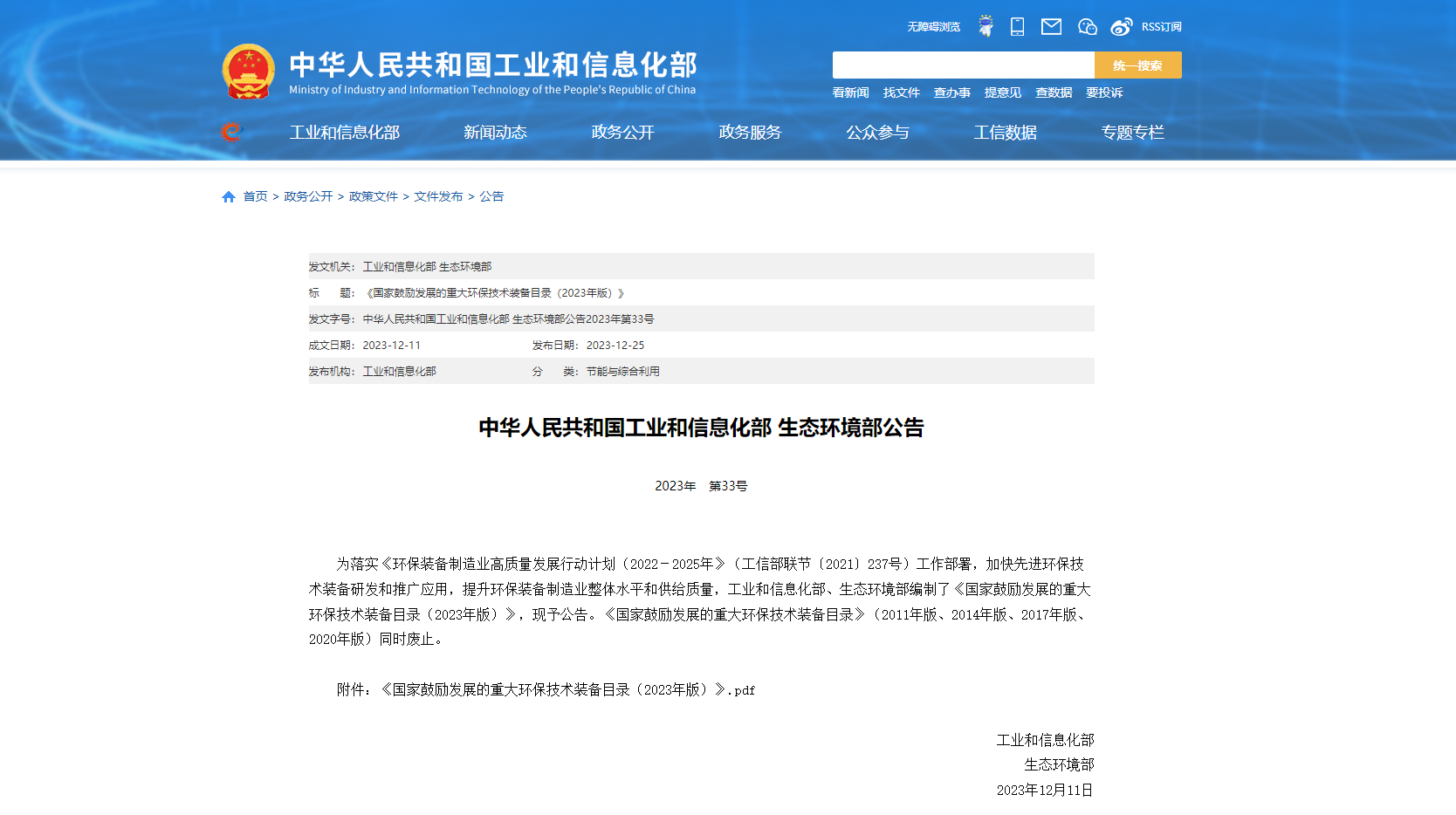
Task: Open the 政务服务 navigation menu
Action: tap(750, 133)
